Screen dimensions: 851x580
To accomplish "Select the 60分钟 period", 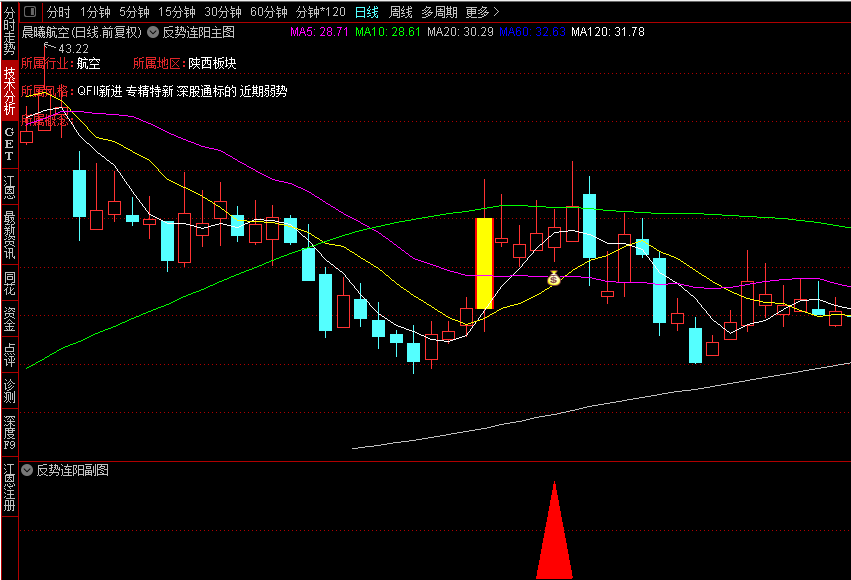I will (x=269, y=11).
